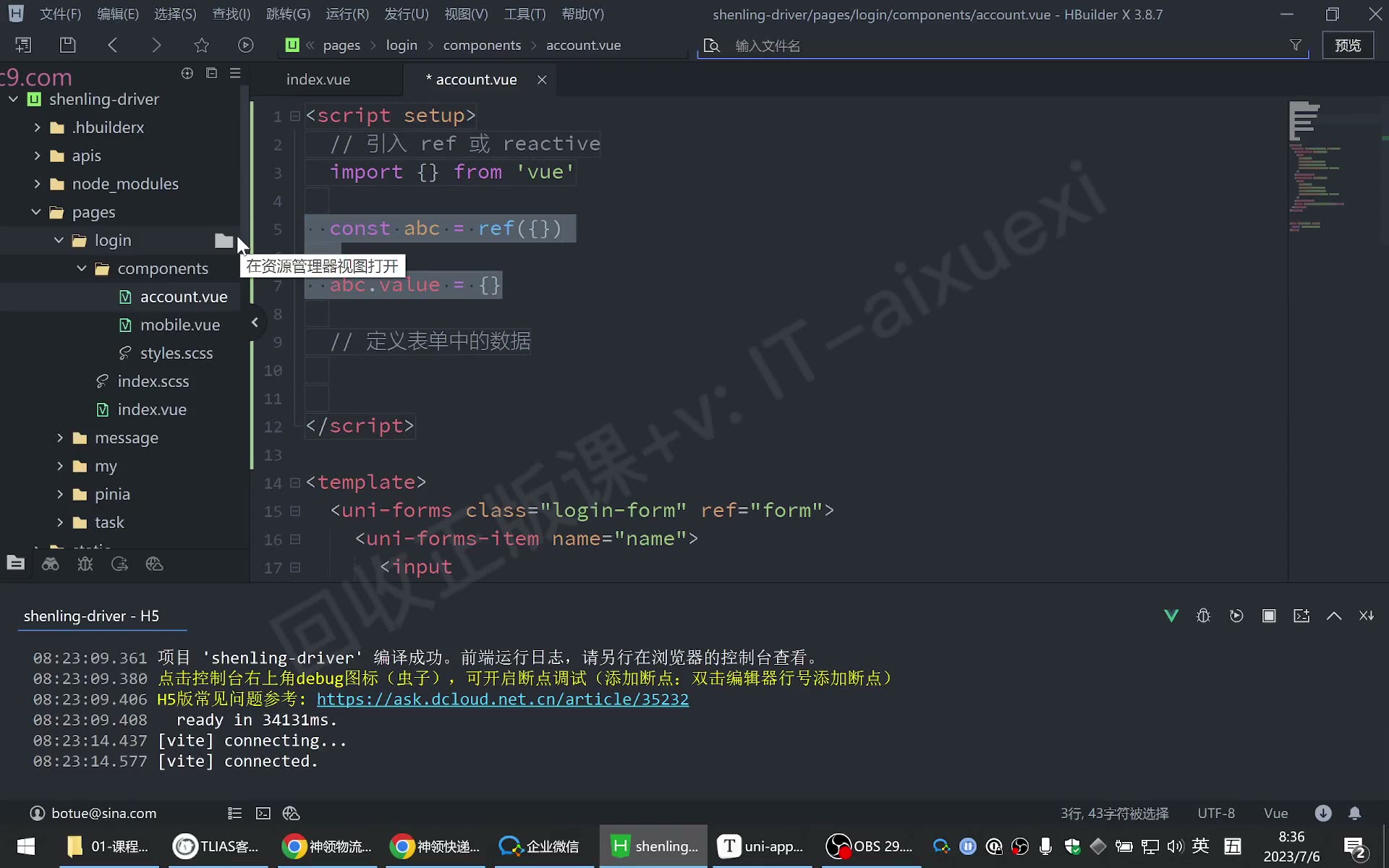The width and height of the screenshot is (1389, 868).
Task: Click the bug debug icon in sidebar bottom
Action: click(x=85, y=564)
